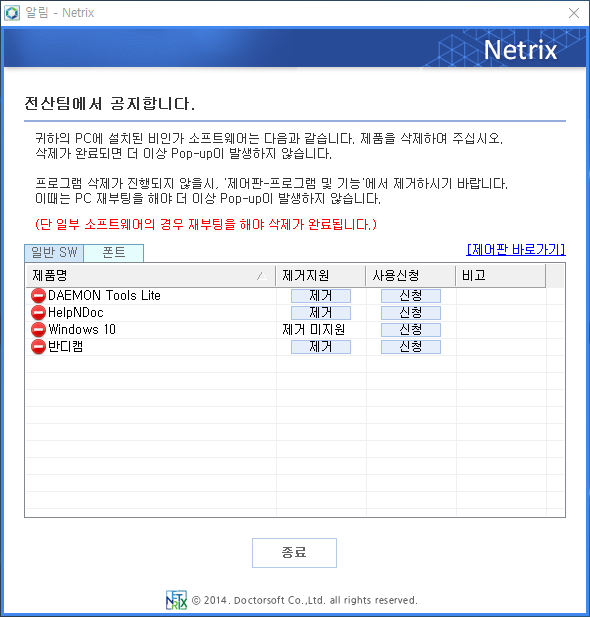This screenshot has width=590, height=617.
Task: Click the red block icon beside HelpNDoc
Action: (x=38, y=313)
